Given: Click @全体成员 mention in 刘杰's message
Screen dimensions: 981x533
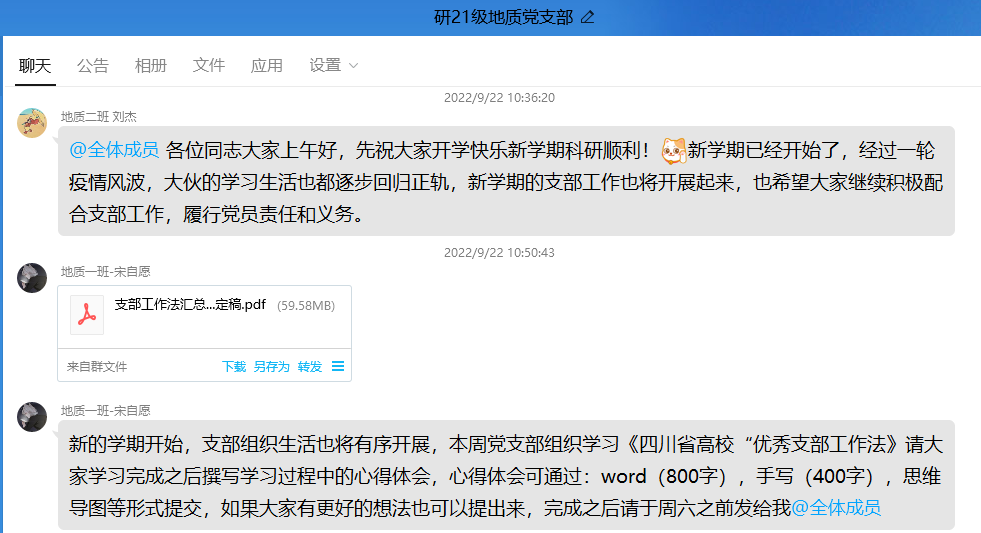Looking at the screenshot, I should pos(114,151).
